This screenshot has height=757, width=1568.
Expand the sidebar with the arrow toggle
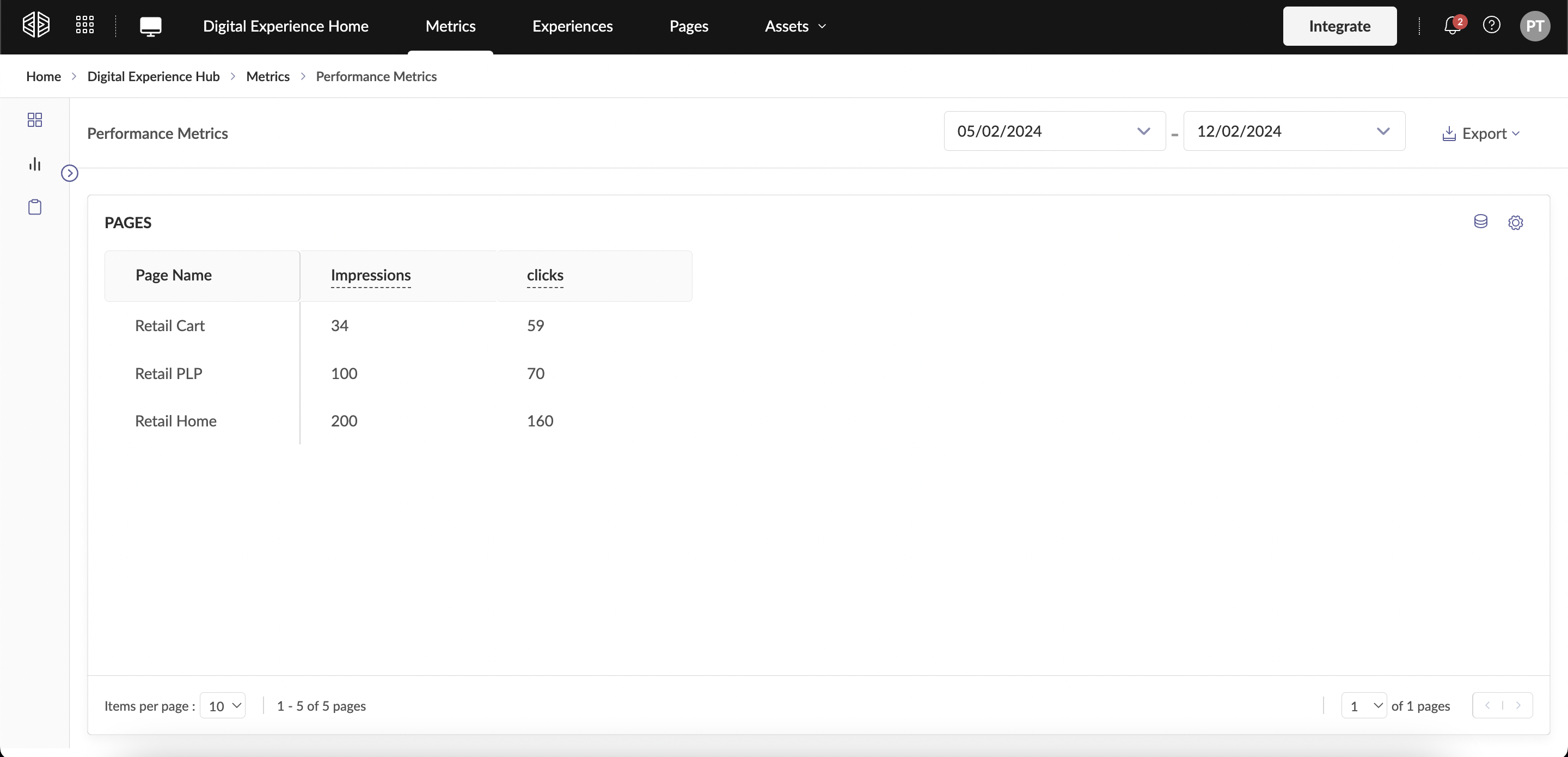point(70,174)
